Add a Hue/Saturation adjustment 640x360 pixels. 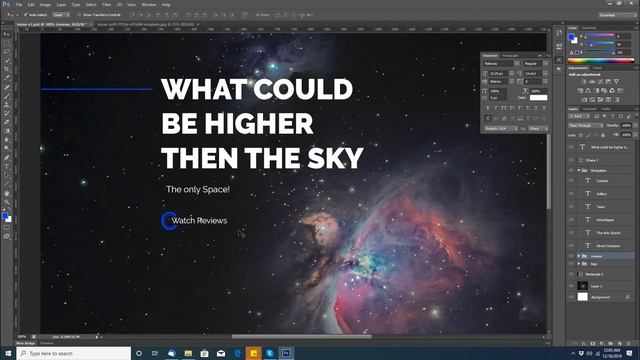point(580,91)
